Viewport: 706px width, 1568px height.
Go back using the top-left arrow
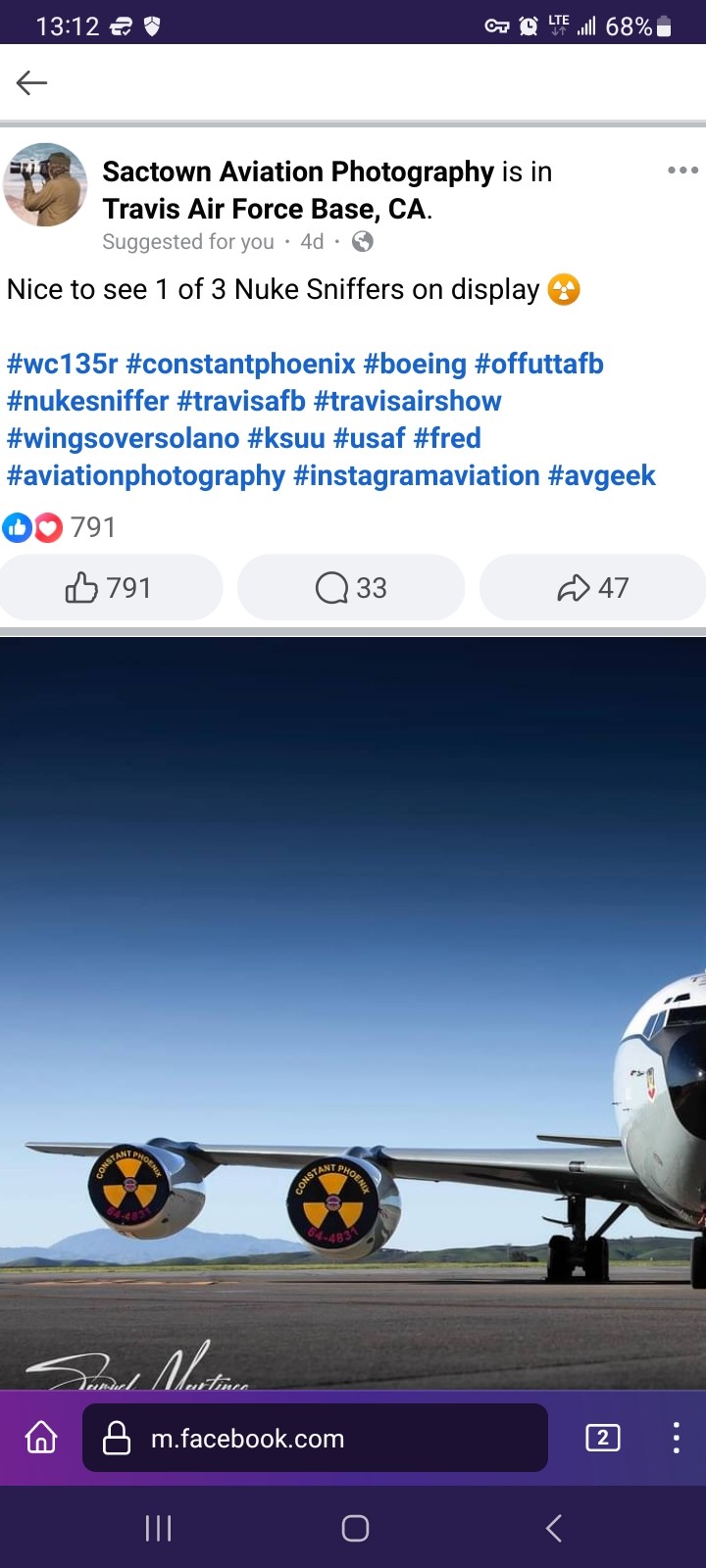point(32,83)
